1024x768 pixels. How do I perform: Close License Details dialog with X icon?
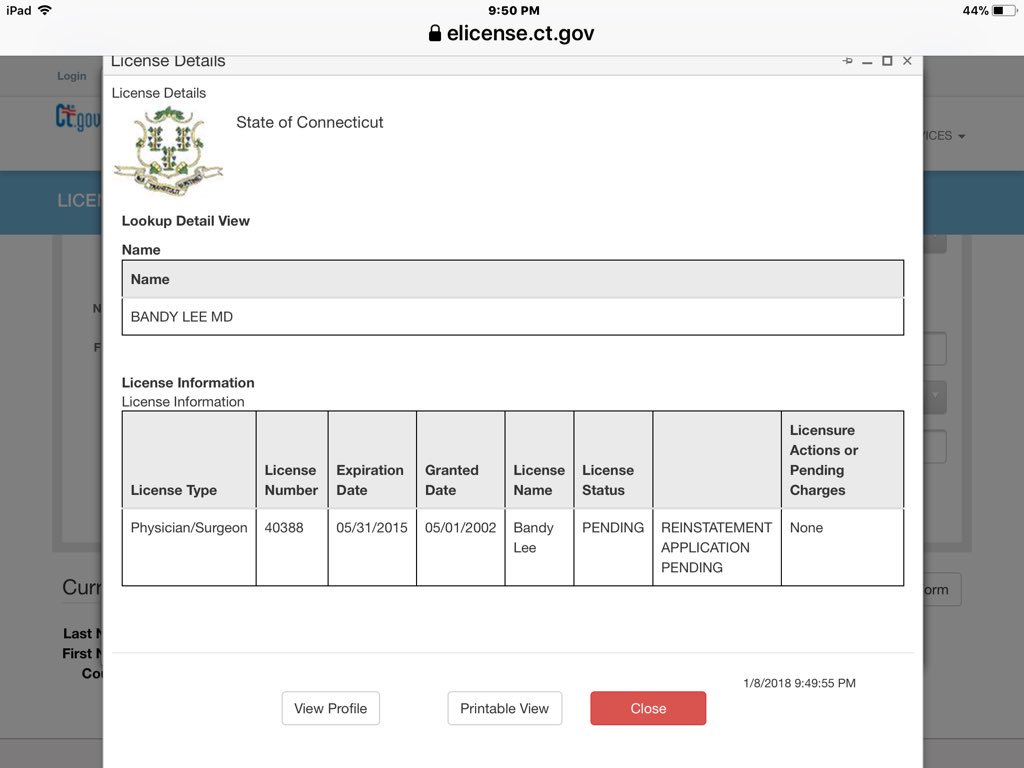[907, 61]
